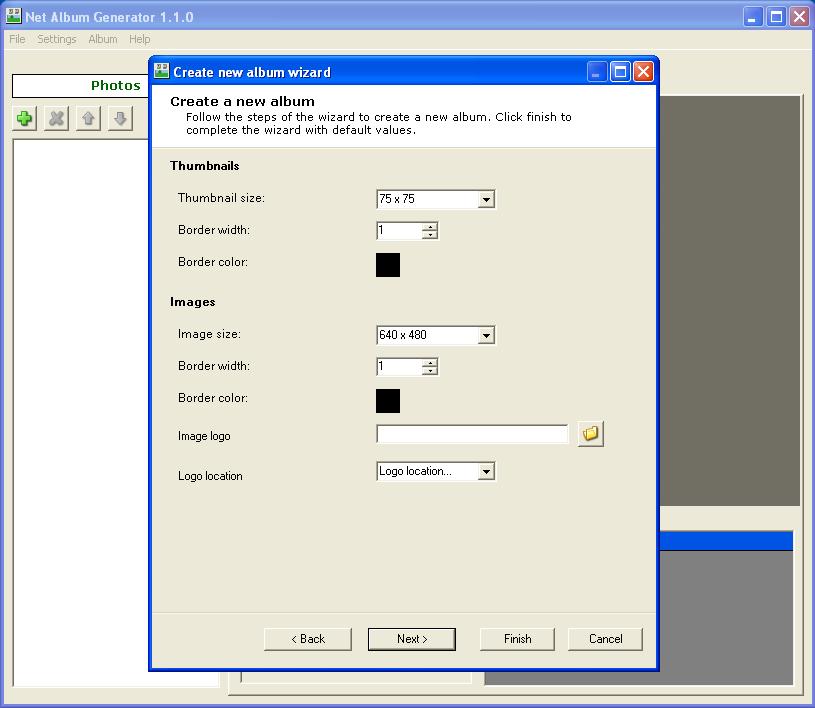This screenshot has width=815, height=708.
Task: Click the Image logo label
Action: click(204, 436)
